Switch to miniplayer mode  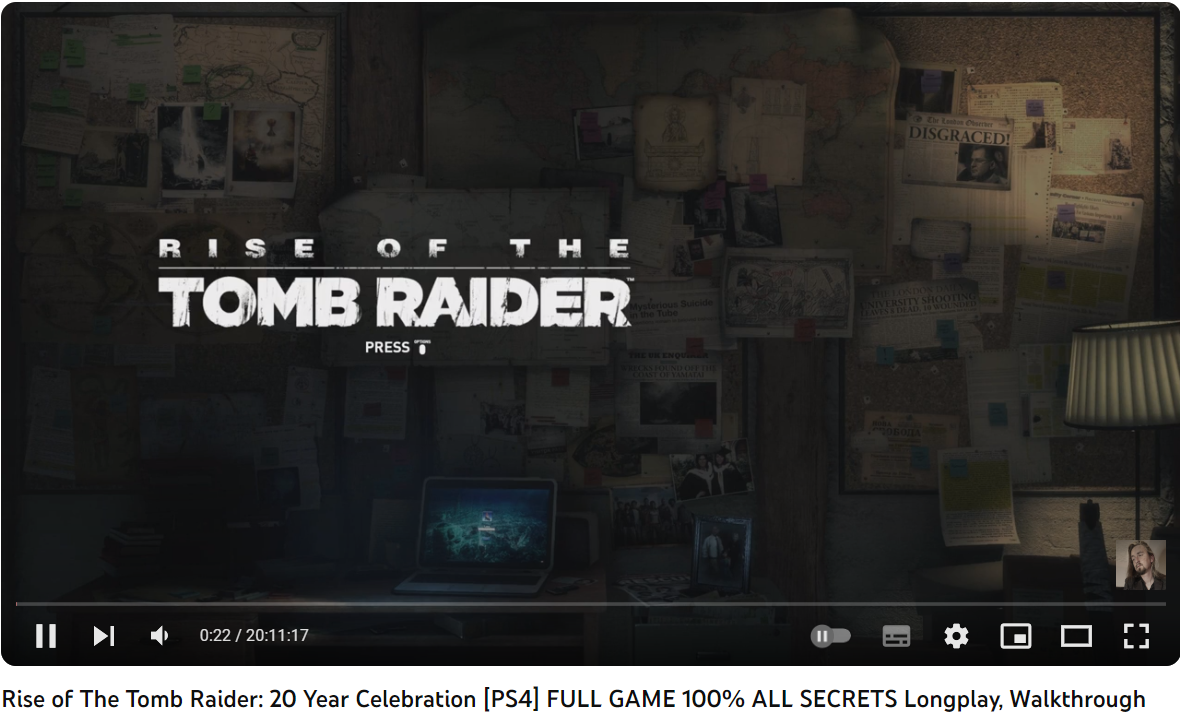point(1016,636)
